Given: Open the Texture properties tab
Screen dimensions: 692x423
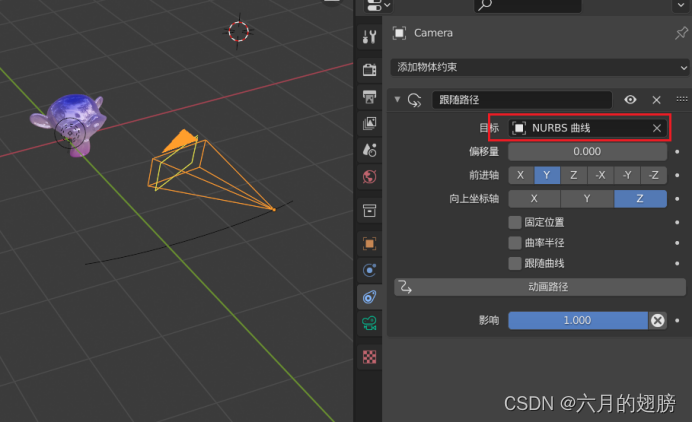Looking at the screenshot, I should pyautogui.click(x=369, y=357).
